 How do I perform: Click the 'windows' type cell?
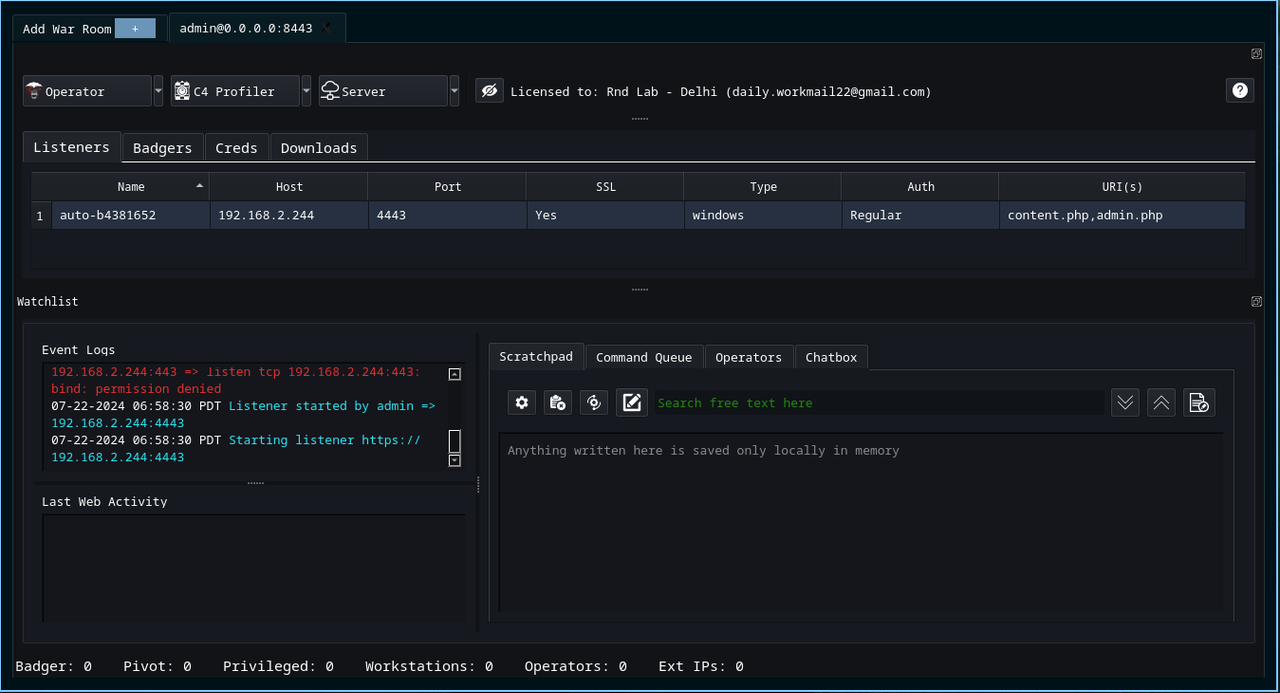point(763,215)
